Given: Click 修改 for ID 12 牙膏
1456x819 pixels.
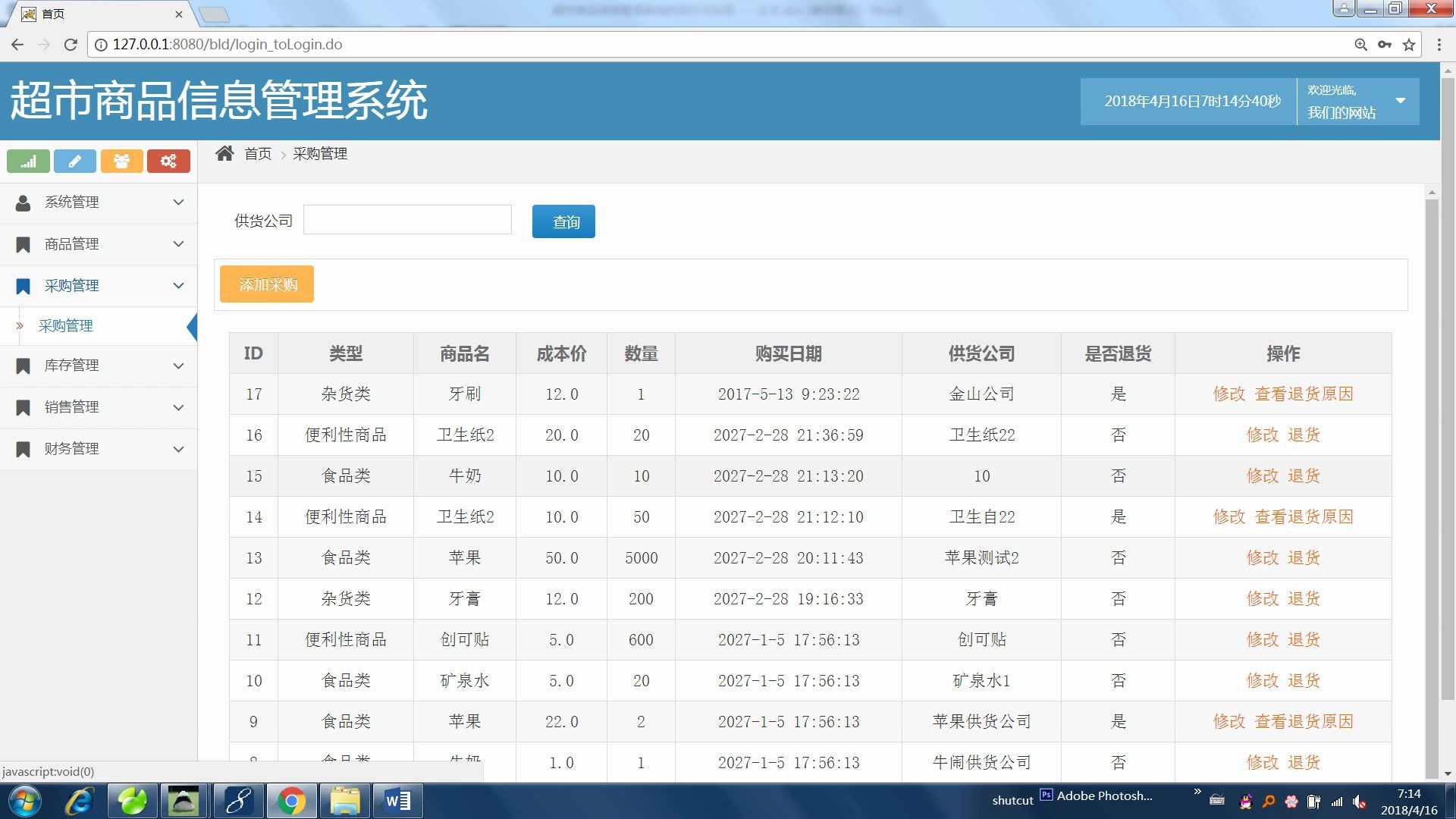Looking at the screenshot, I should pyautogui.click(x=1263, y=598).
